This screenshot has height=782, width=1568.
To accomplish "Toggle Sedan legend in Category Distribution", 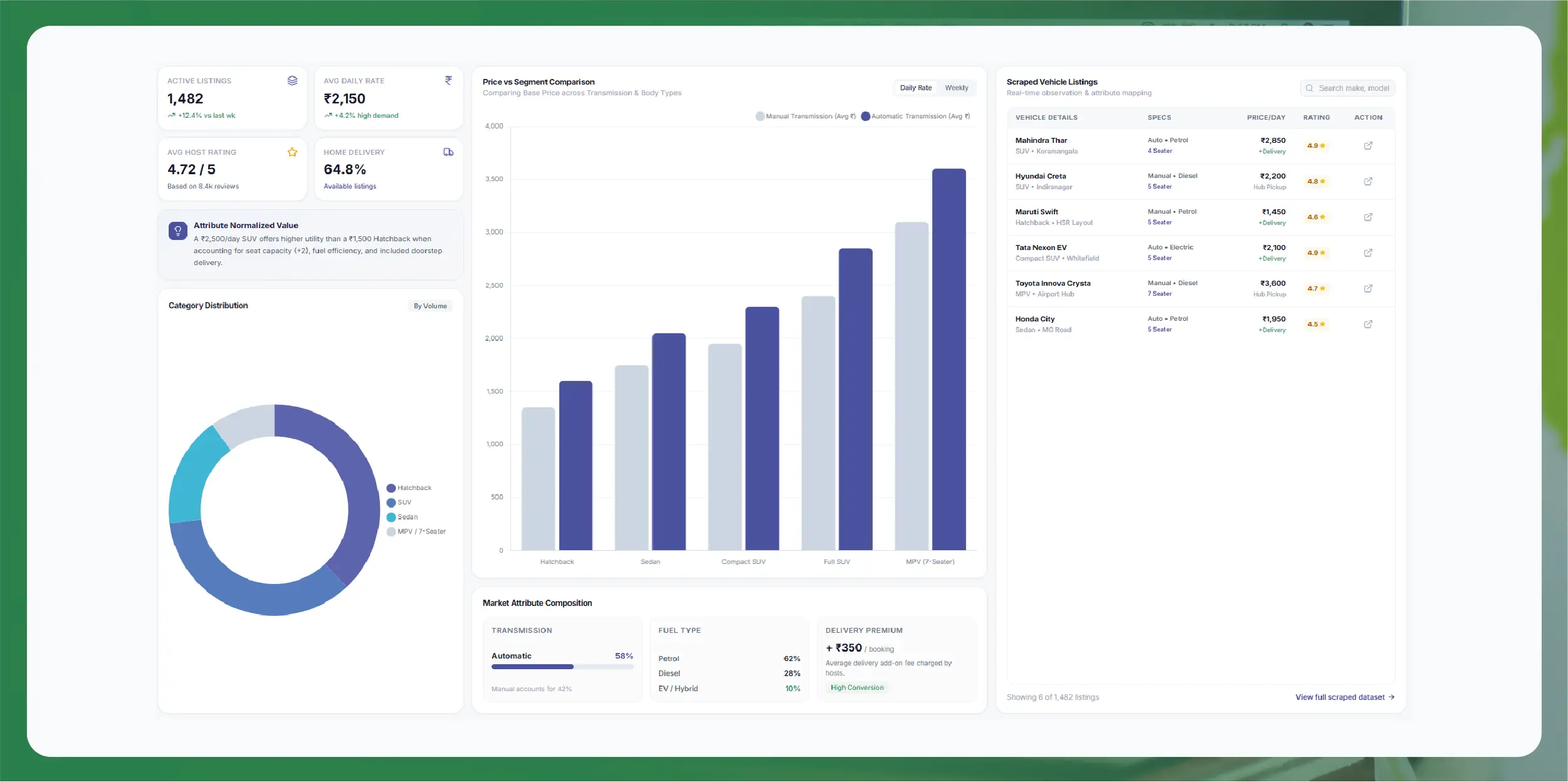I will 402,517.
